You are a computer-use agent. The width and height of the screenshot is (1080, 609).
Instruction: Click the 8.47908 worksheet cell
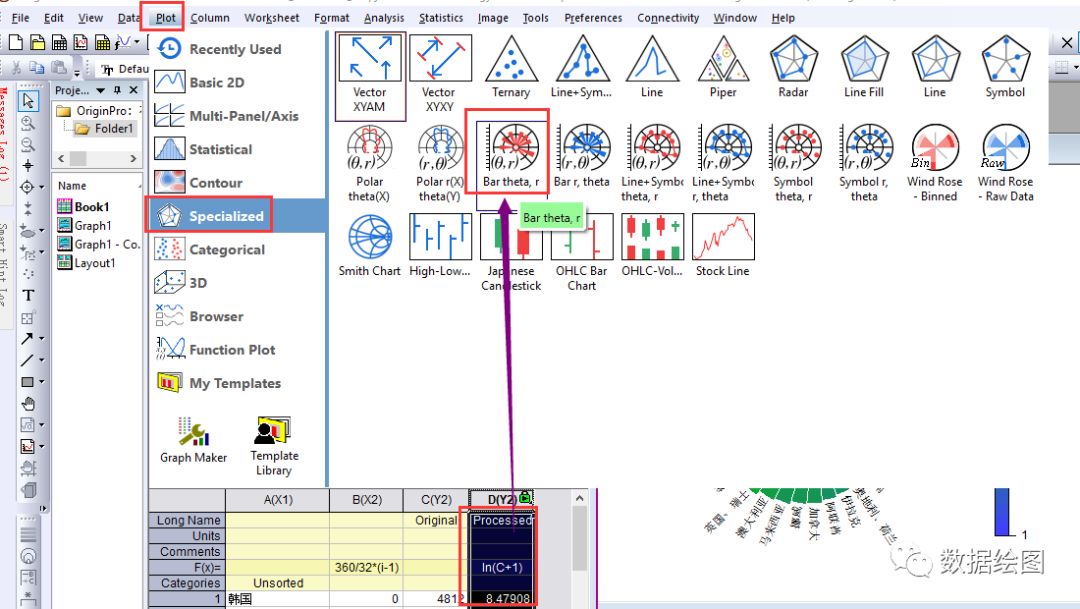[502, 599]
